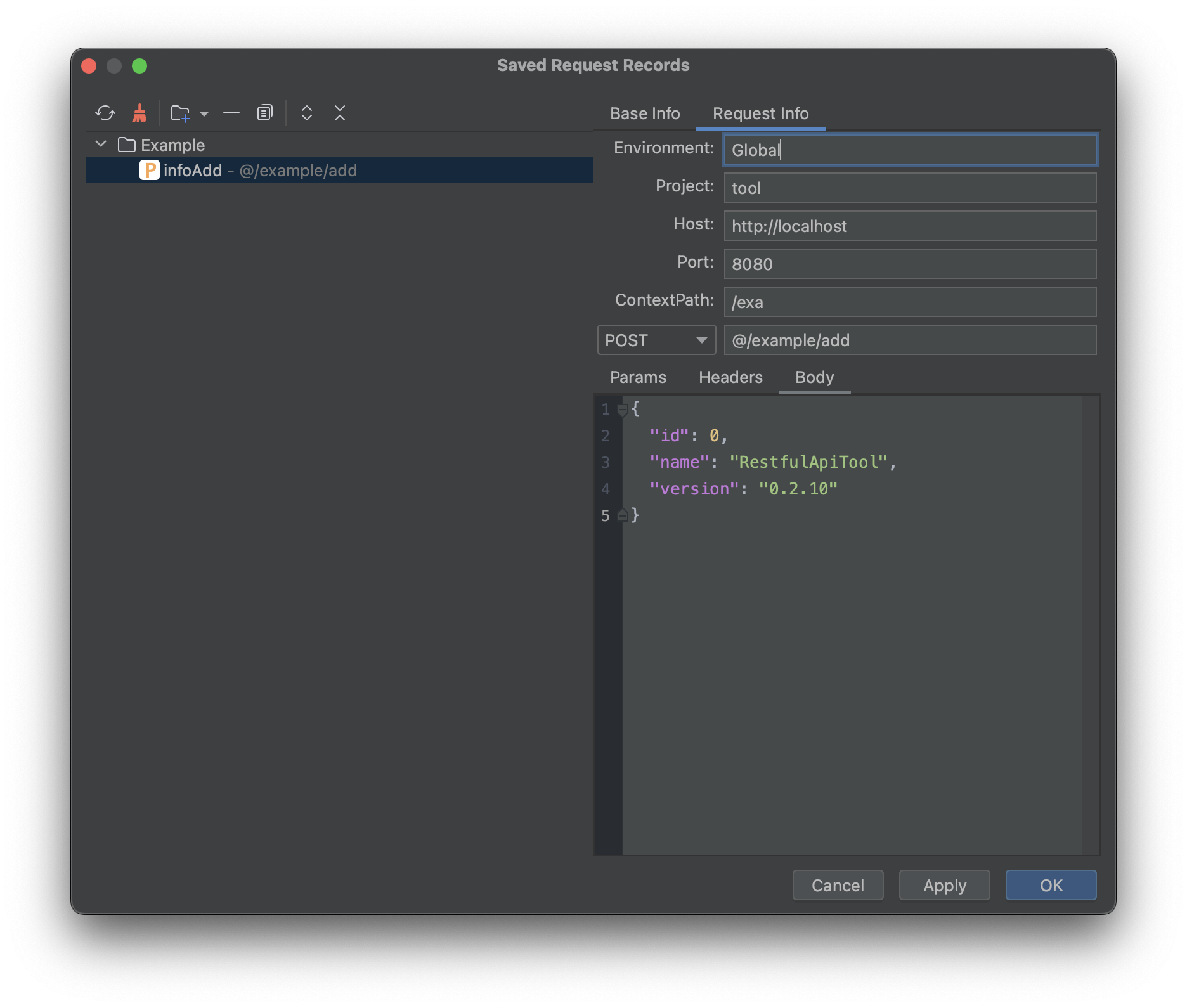Collapse the Example folder in the tree
The height and width of the screenshot is (1008, 1187).
tap(100, 143)
